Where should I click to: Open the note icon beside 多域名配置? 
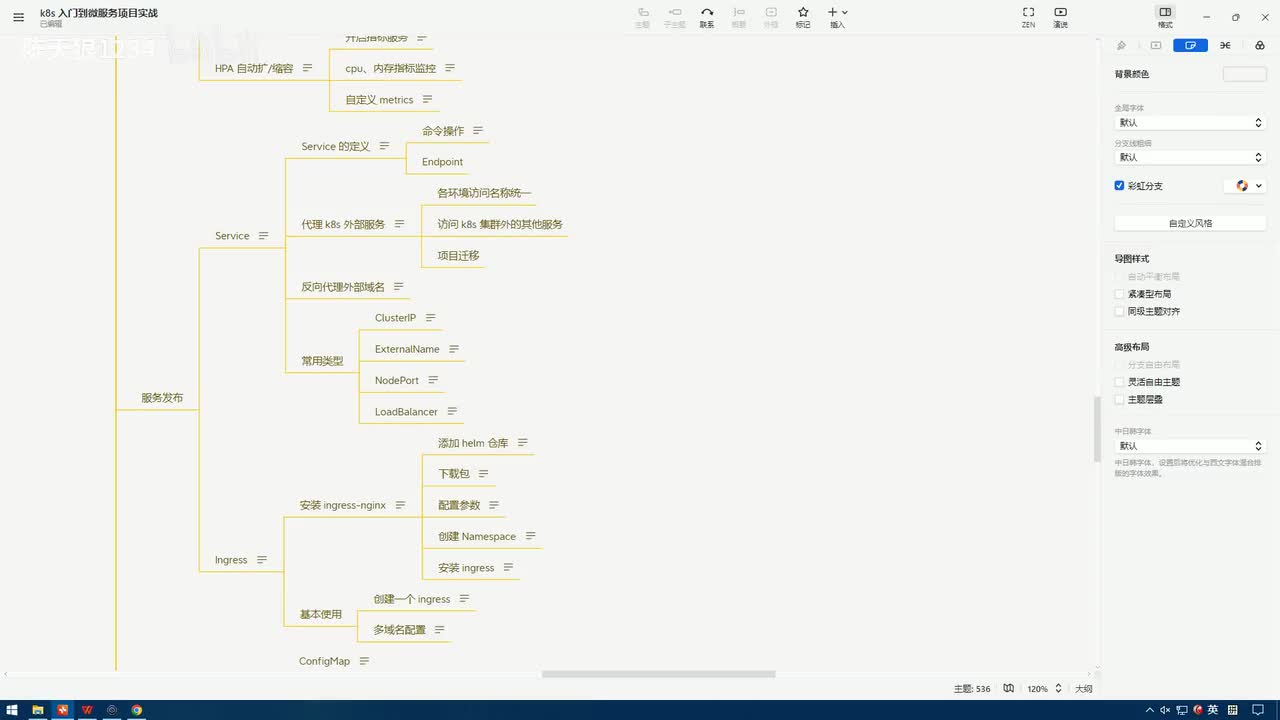(x=439, y=630)
